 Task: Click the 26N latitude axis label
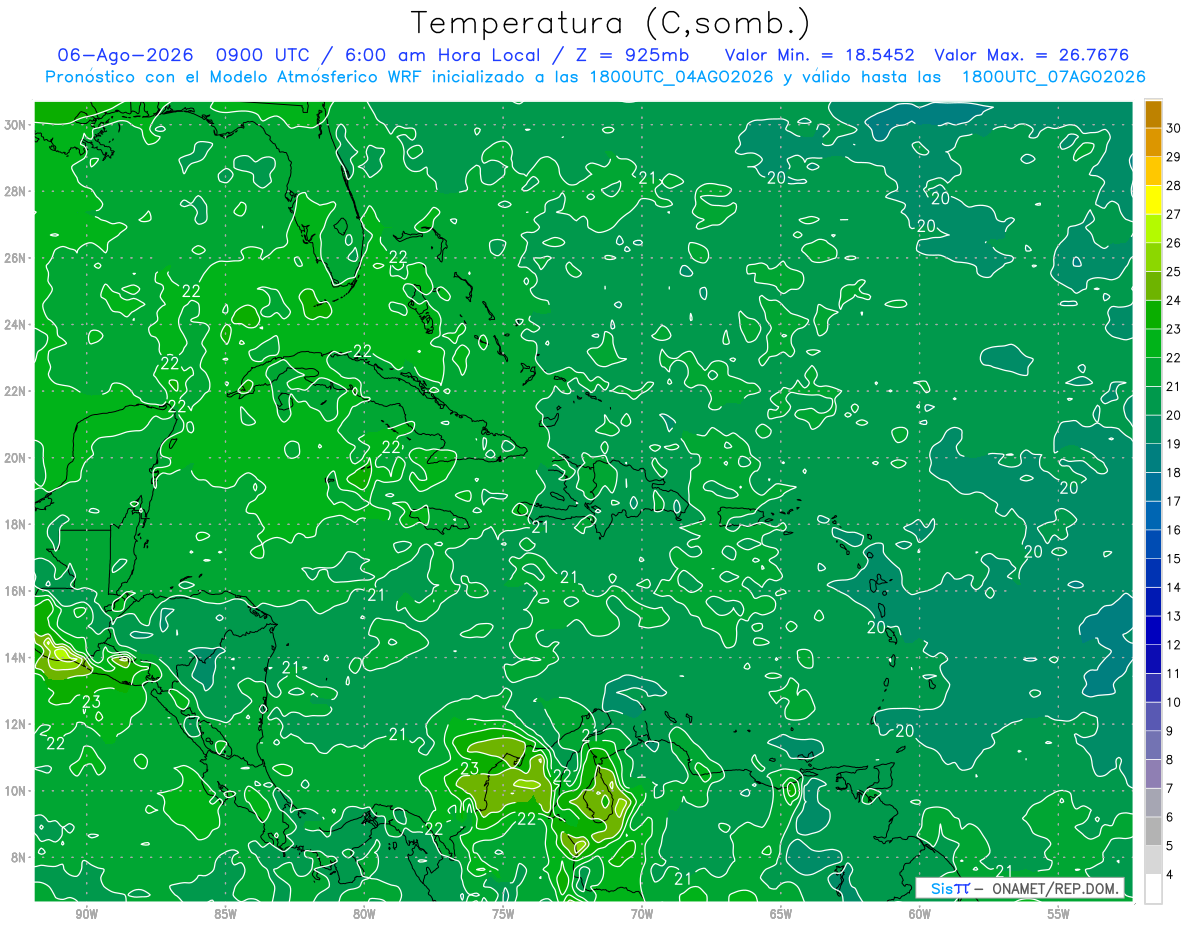click(15, 258)
